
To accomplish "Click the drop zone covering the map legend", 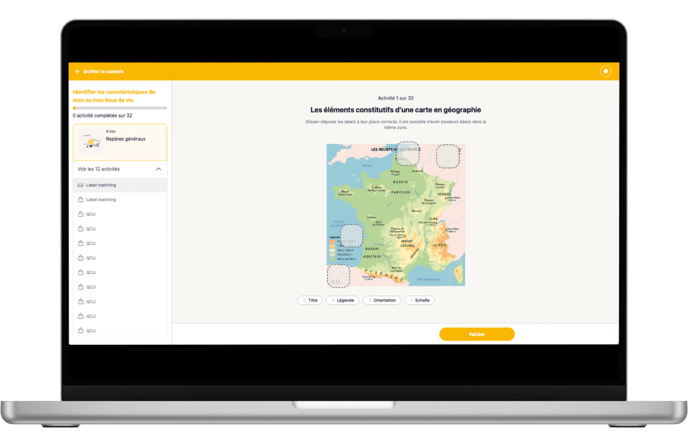I will (351, 236).
